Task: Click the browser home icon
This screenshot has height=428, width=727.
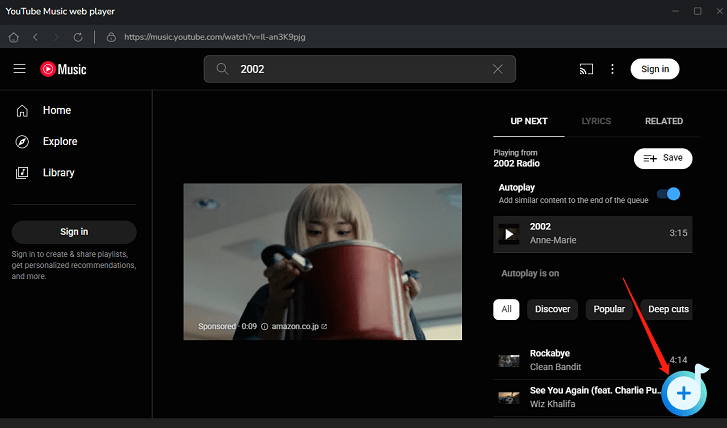Action: (x=13, y=37)
